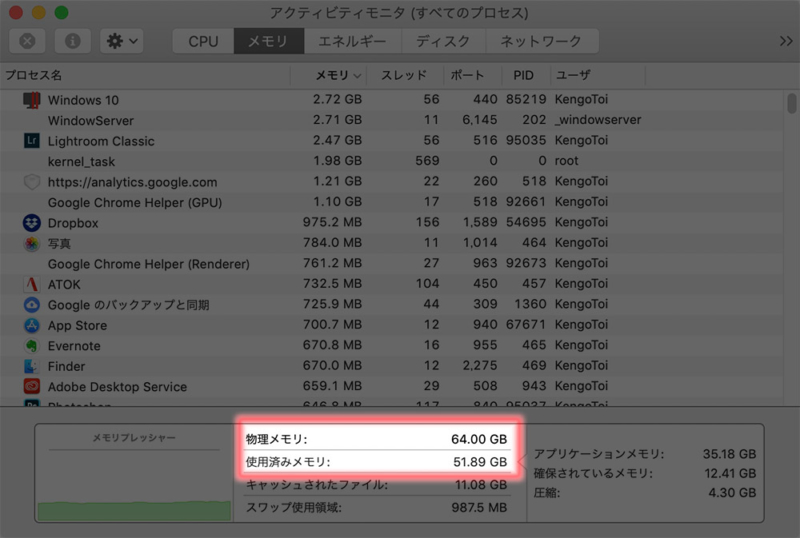Open the gear actions dropdown menu
This screenshot has height=538, width=800.
pyautogui.click(x=121, y=41)
